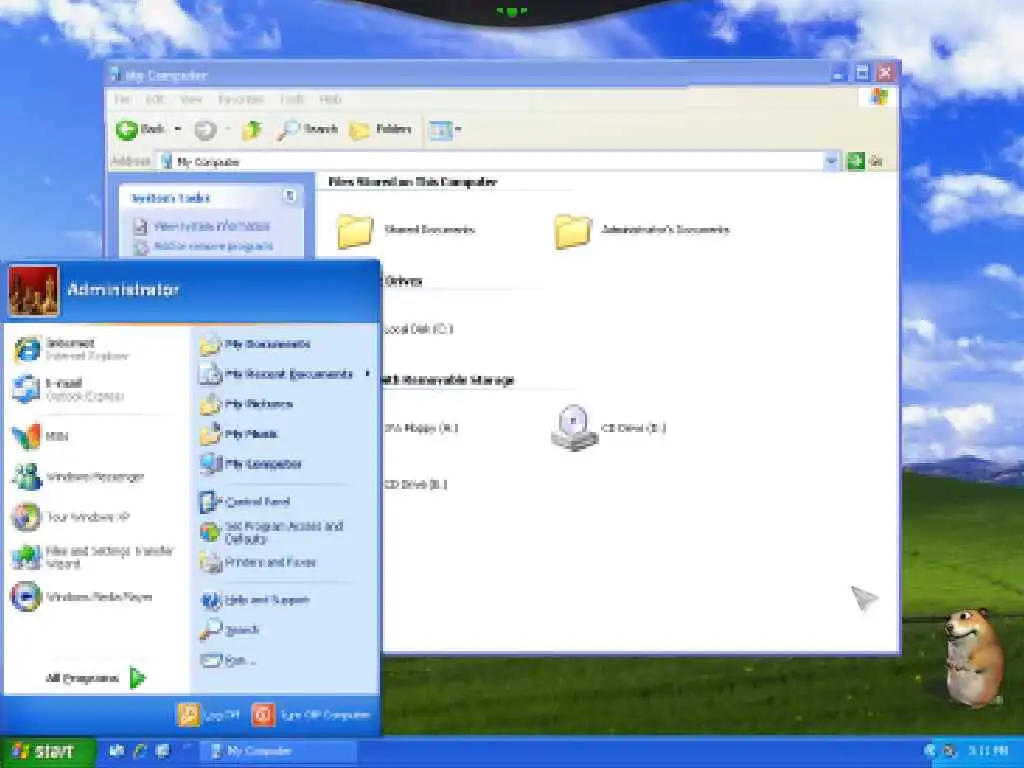This screenshot has height=768, width=1024.
Task: Collapse the System Tasks panel
Action: tap(290, 196)
